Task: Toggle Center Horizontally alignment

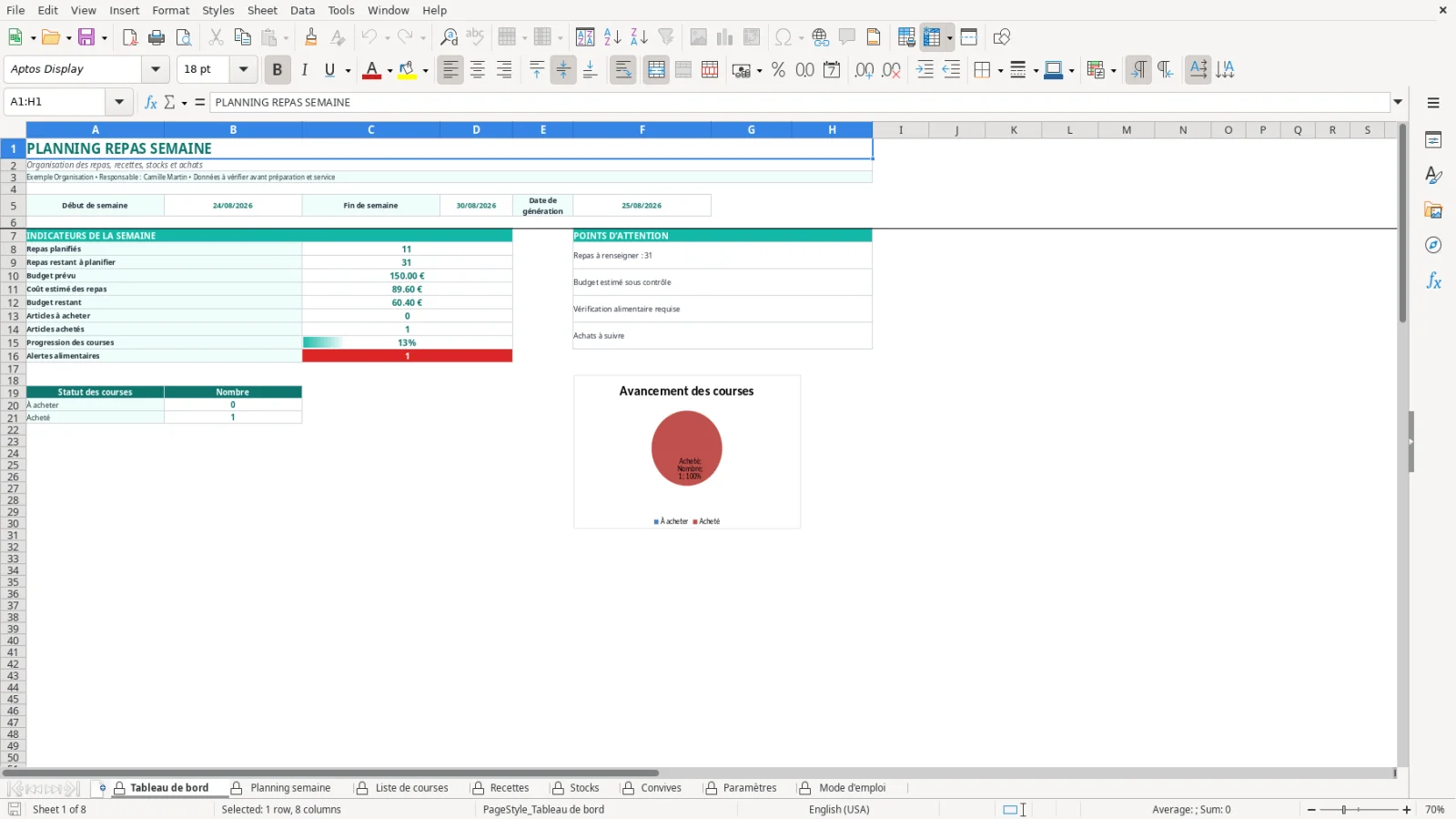Action: (477, 70)
